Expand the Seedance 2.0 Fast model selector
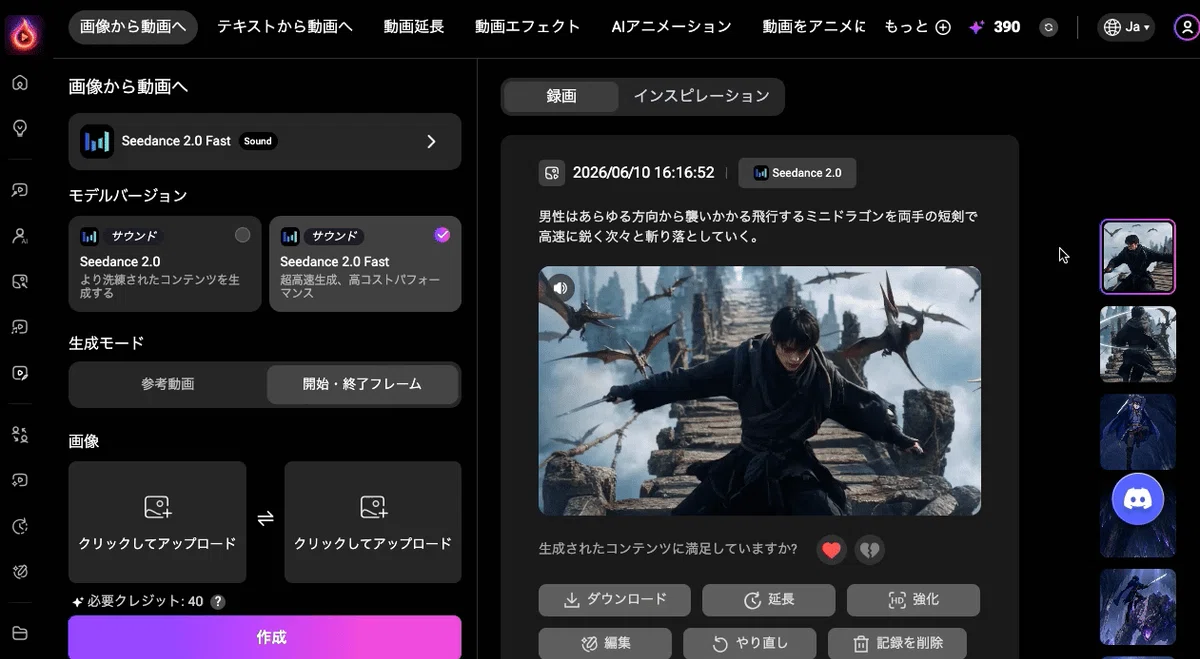 (x=265, y=141)
